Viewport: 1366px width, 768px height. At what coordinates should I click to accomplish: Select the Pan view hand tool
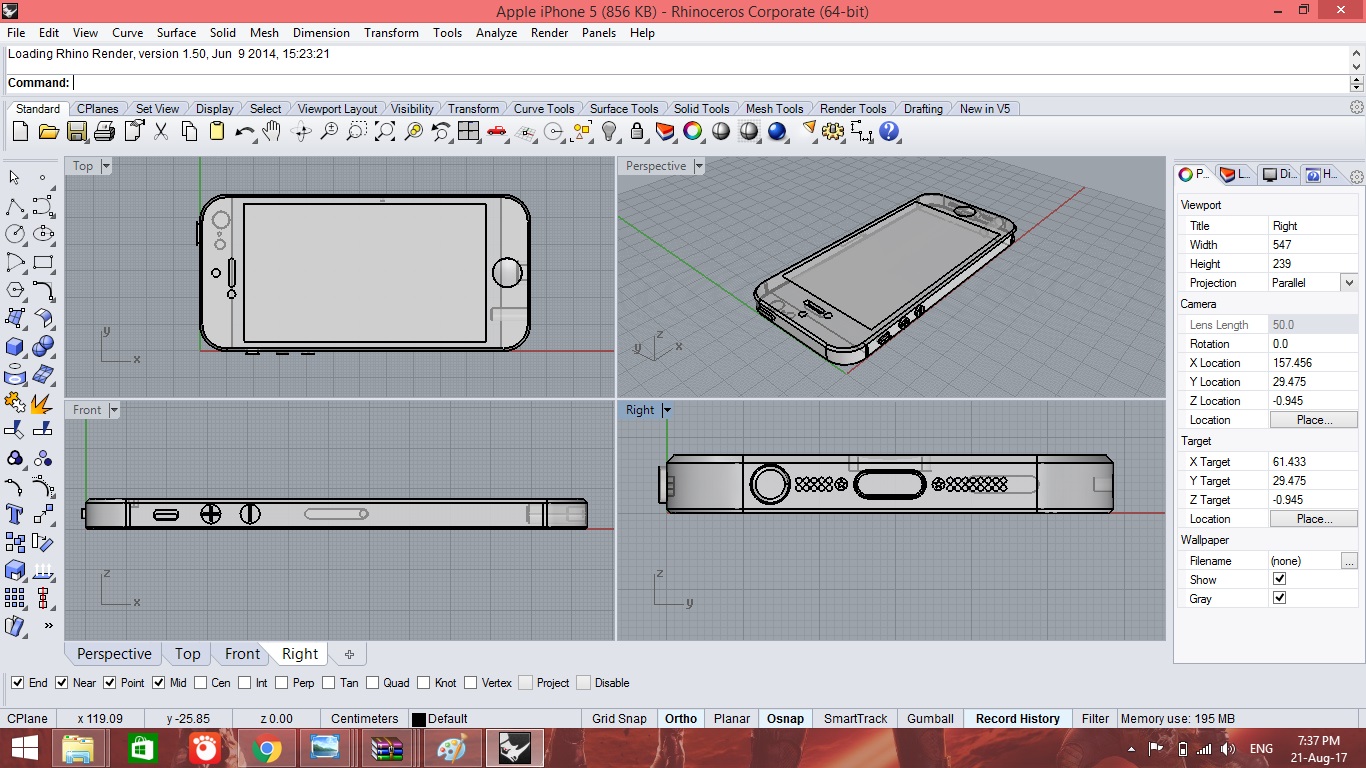pyautogui.click(x=272, y=131)
